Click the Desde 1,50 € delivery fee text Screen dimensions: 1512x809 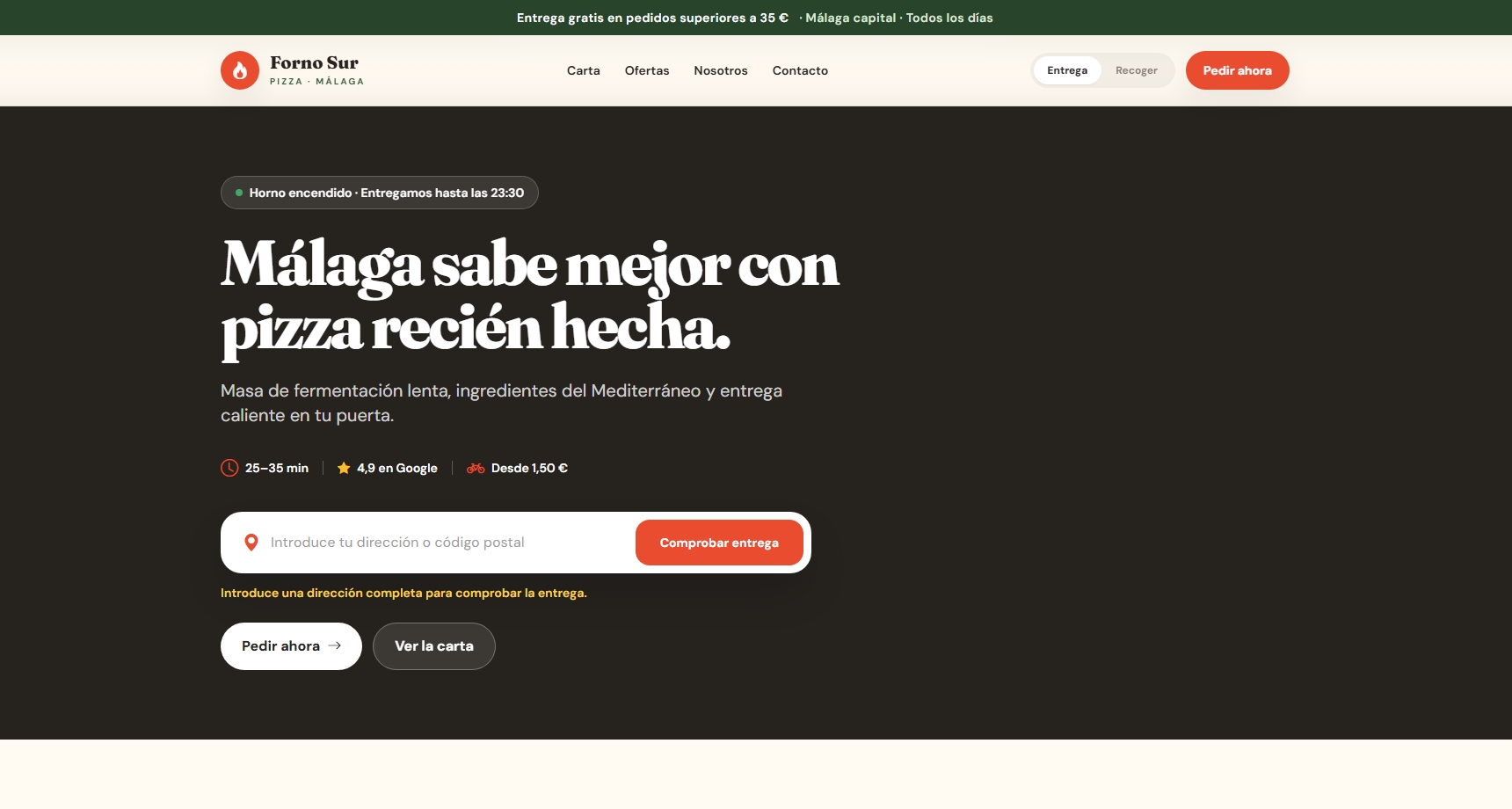coord(529,468)
